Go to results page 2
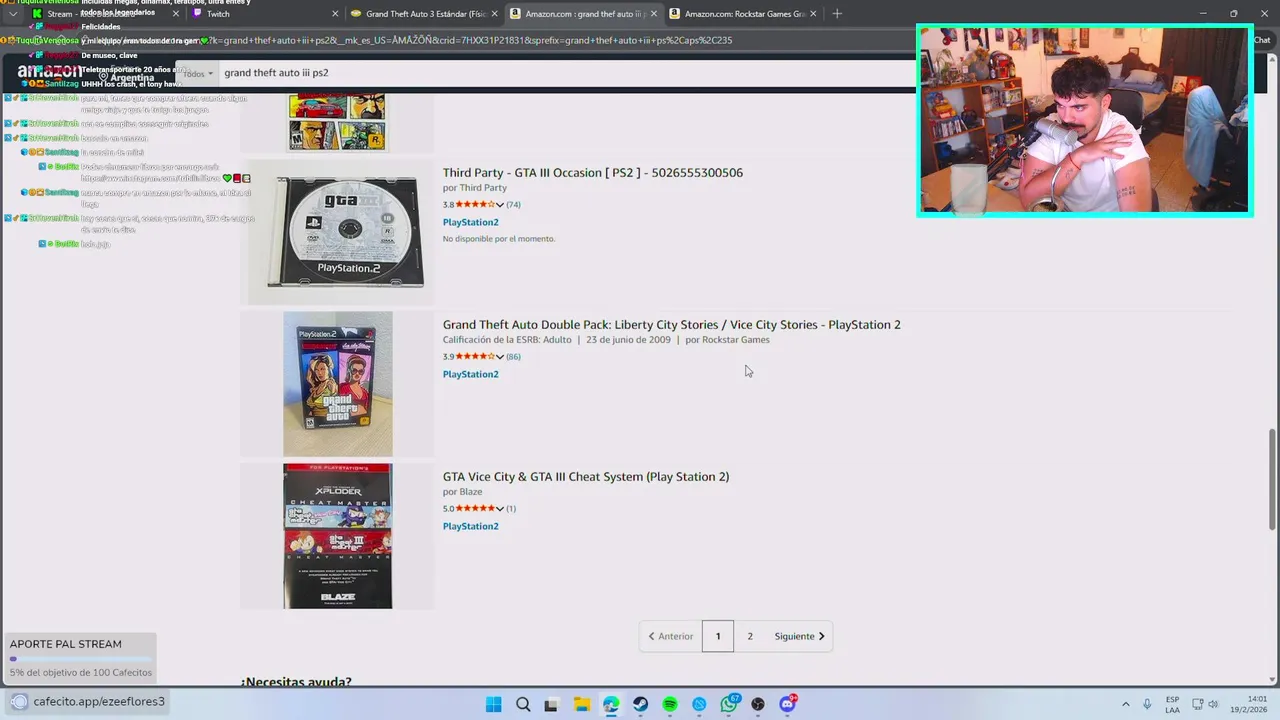 click(750, 636)
